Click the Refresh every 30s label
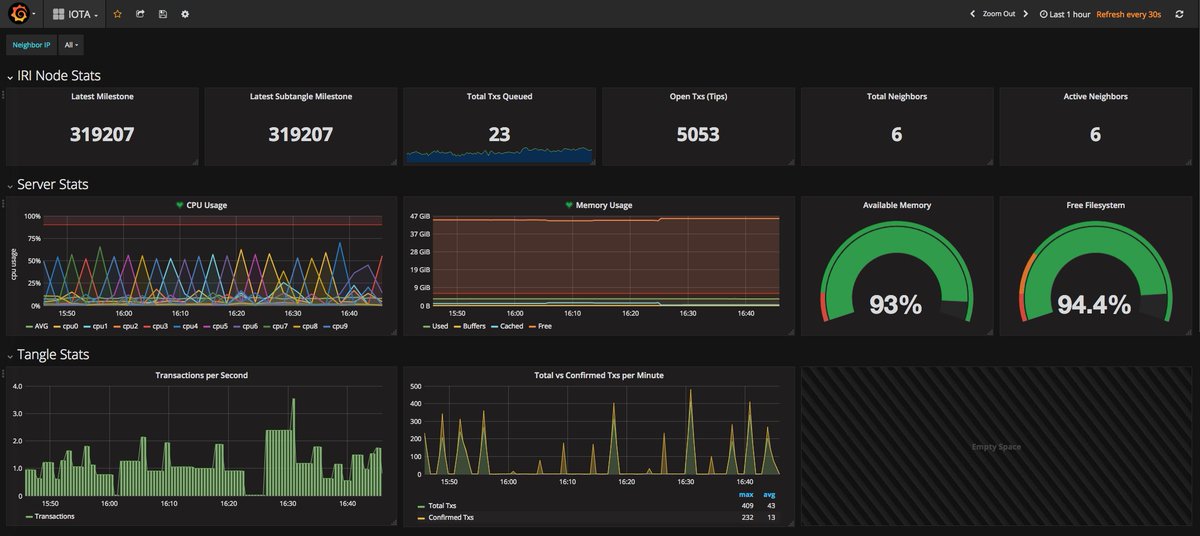 (1128, 14)
